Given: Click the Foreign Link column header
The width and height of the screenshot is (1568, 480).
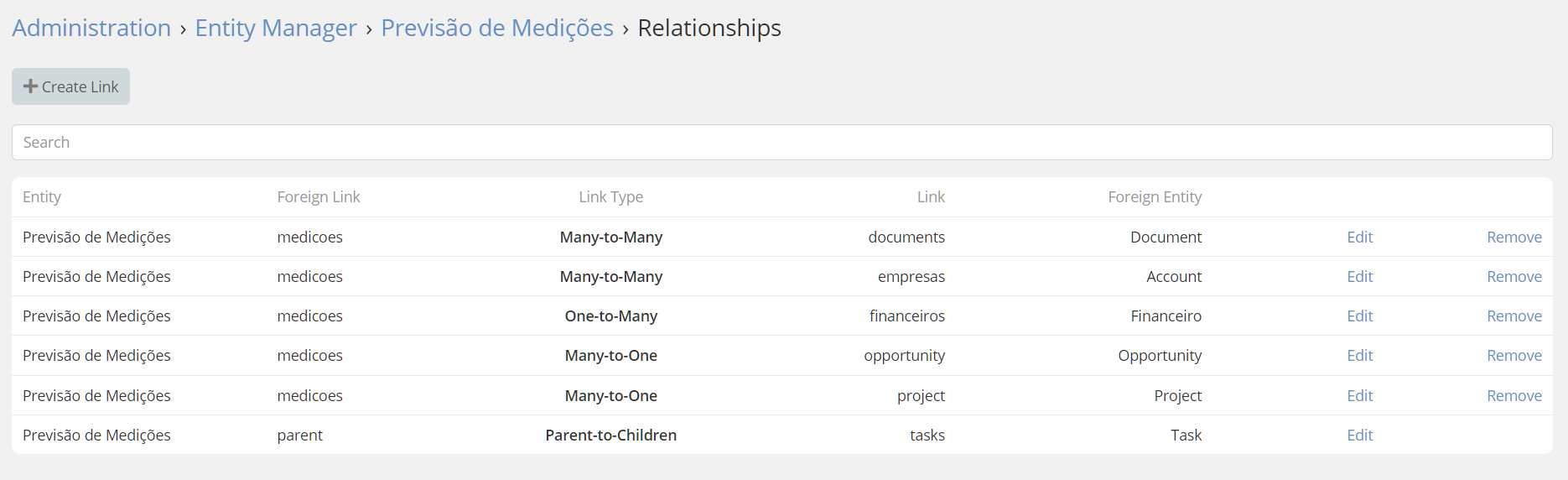Looking at the screenshot, I should pos(318,197).
